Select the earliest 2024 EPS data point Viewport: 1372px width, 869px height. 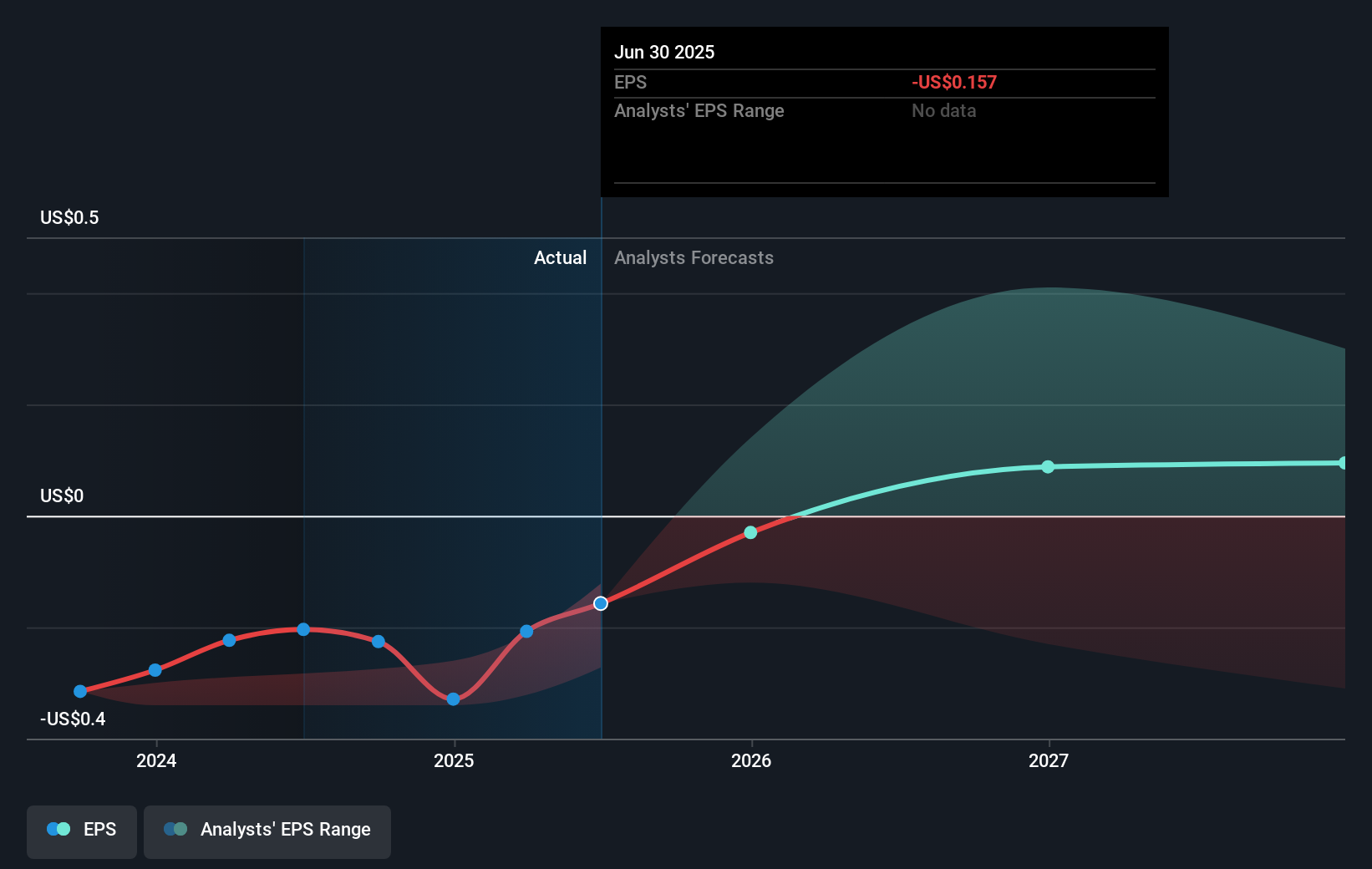pos(79,691)
